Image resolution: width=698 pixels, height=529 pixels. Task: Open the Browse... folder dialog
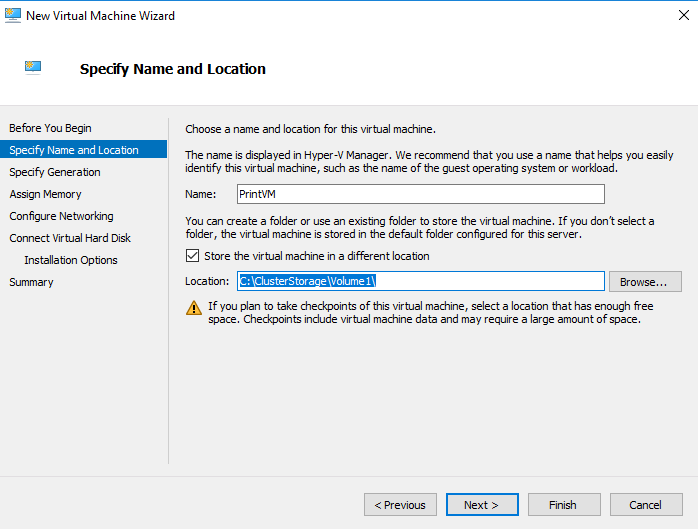tap(645, 282)
